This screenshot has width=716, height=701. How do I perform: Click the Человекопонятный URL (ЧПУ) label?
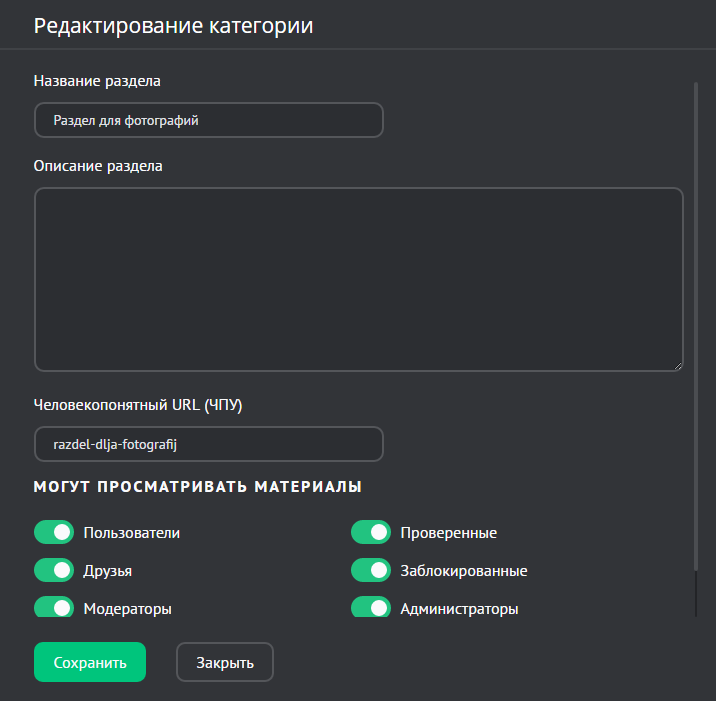[138, 405]
